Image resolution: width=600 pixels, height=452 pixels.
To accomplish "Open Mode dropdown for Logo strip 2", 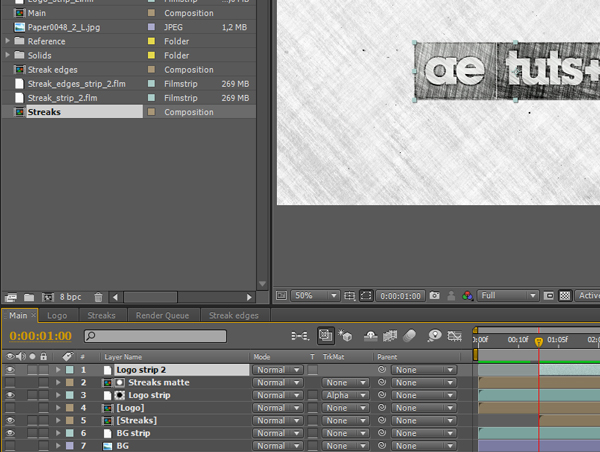I will click(277, 370).
